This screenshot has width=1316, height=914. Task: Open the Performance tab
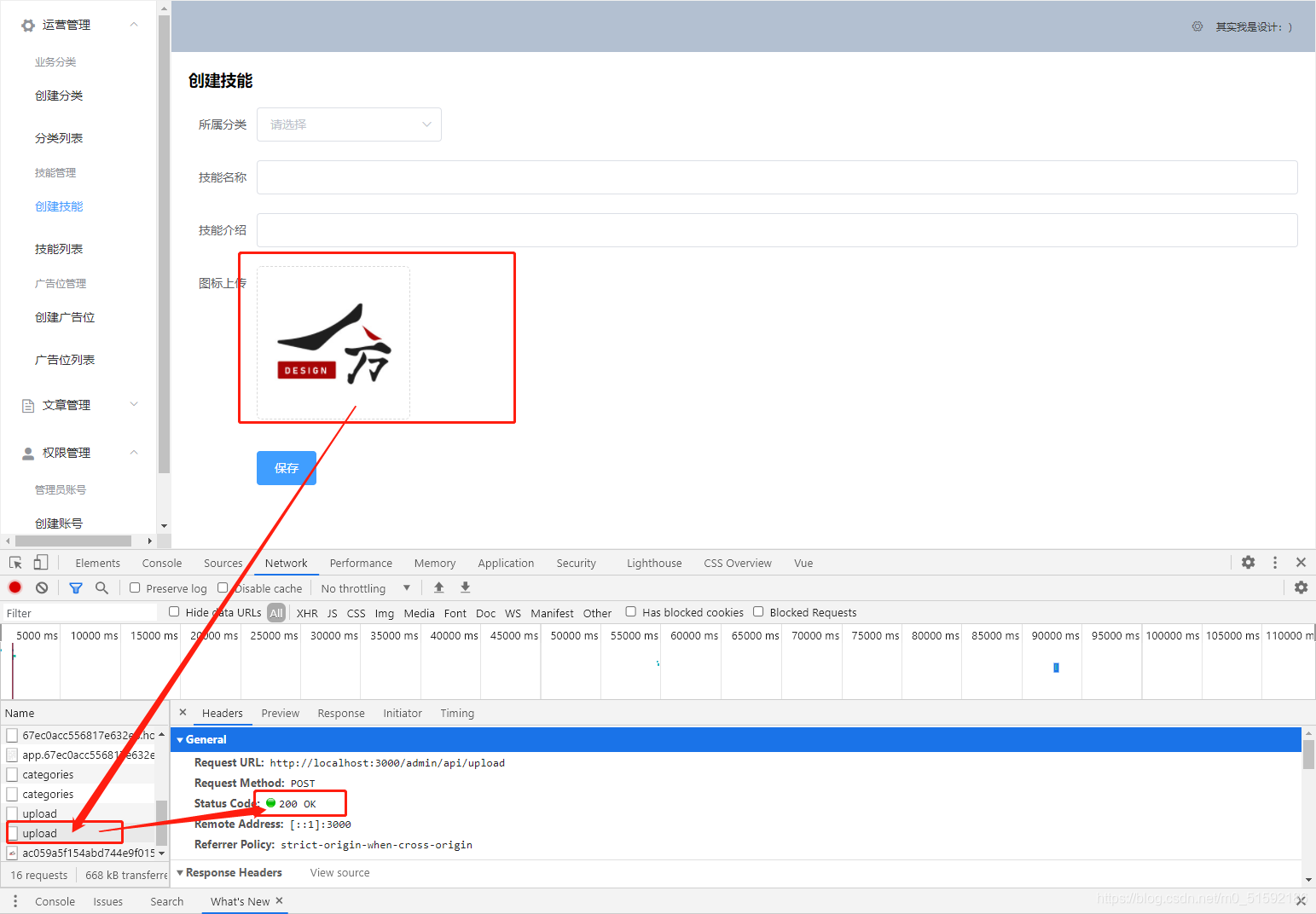[x=361, y=563]
